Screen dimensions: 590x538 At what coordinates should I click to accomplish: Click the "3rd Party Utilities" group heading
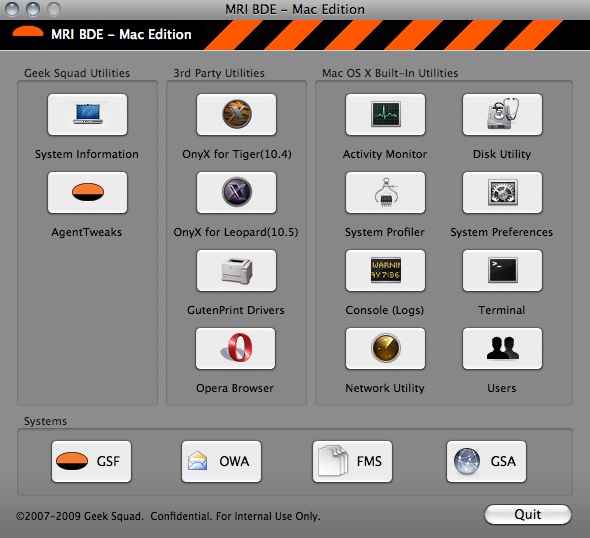click(x=219, y=73)
